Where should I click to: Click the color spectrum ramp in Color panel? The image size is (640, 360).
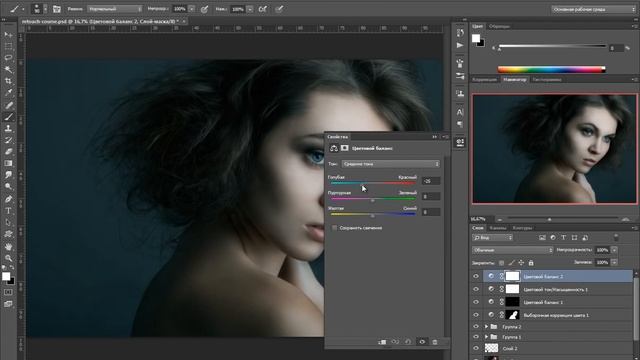pos(551,69)
